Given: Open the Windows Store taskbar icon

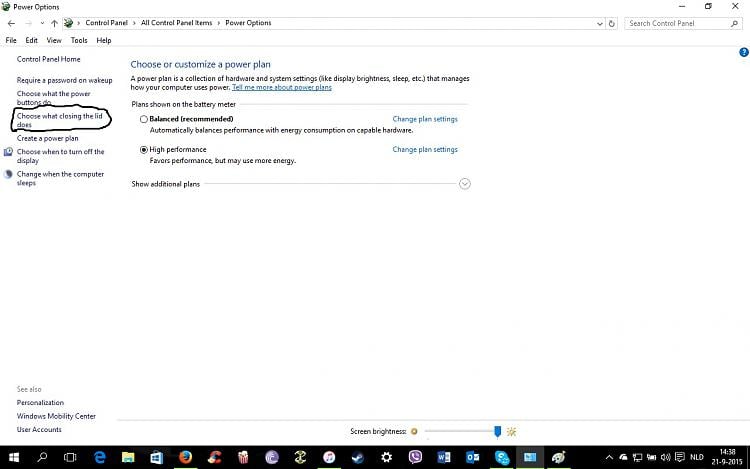Looking at the screenshot, I should [x=156, y=458].
